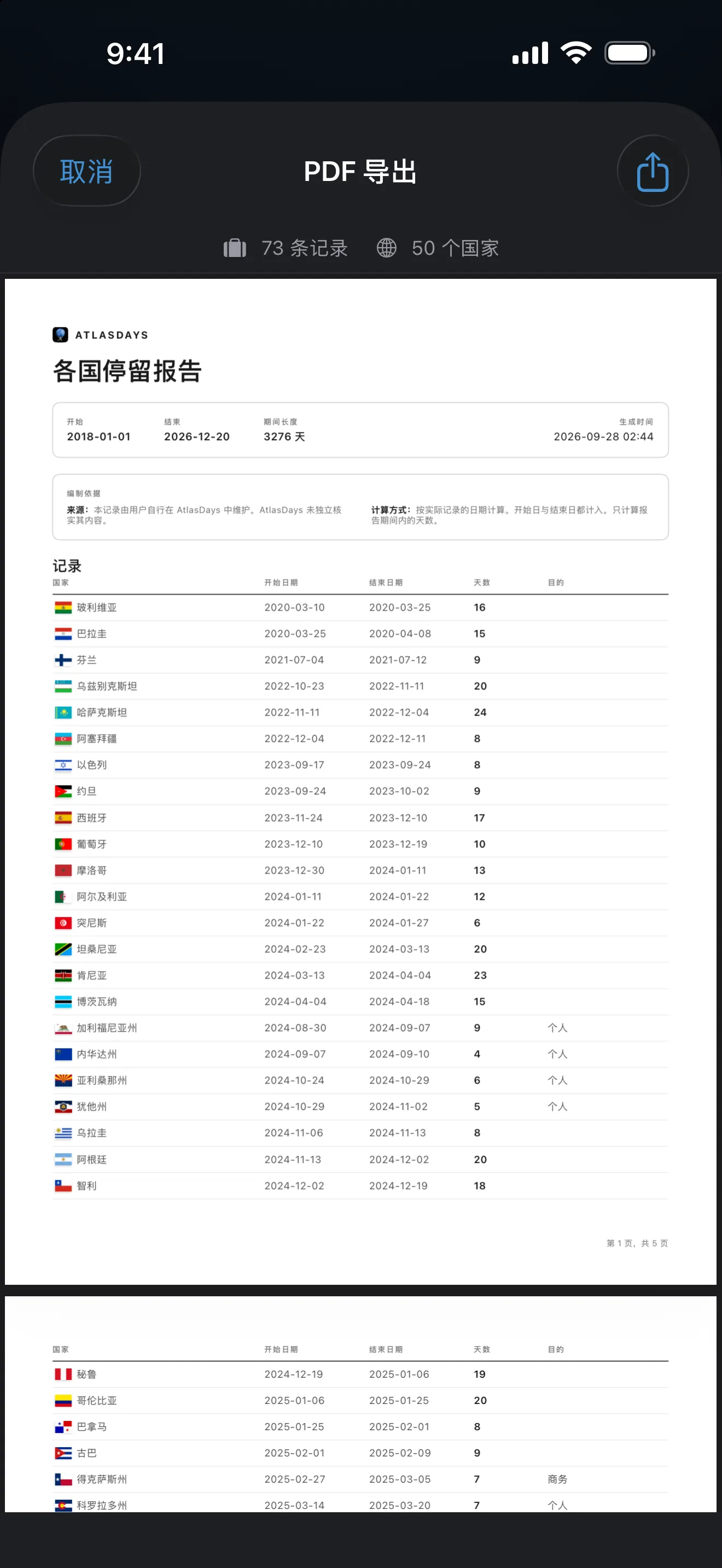Tap the 西班牙 flag icon
This screenshot has width=722, height=1568.
coord(63,817)
